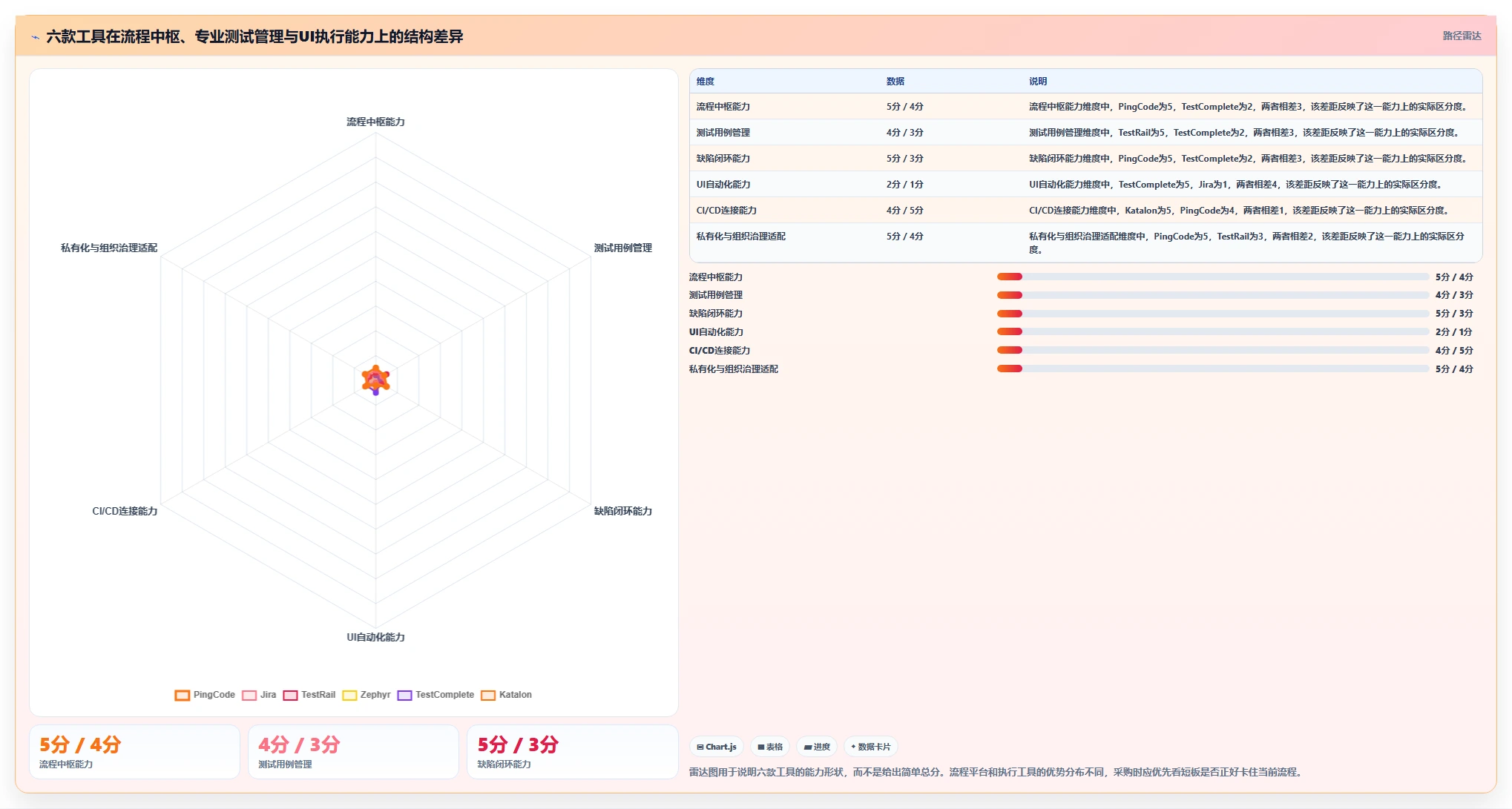Click the CI/CD连接能力 progress bar
Screen dimensions: 1512x809
(1213, 350)
